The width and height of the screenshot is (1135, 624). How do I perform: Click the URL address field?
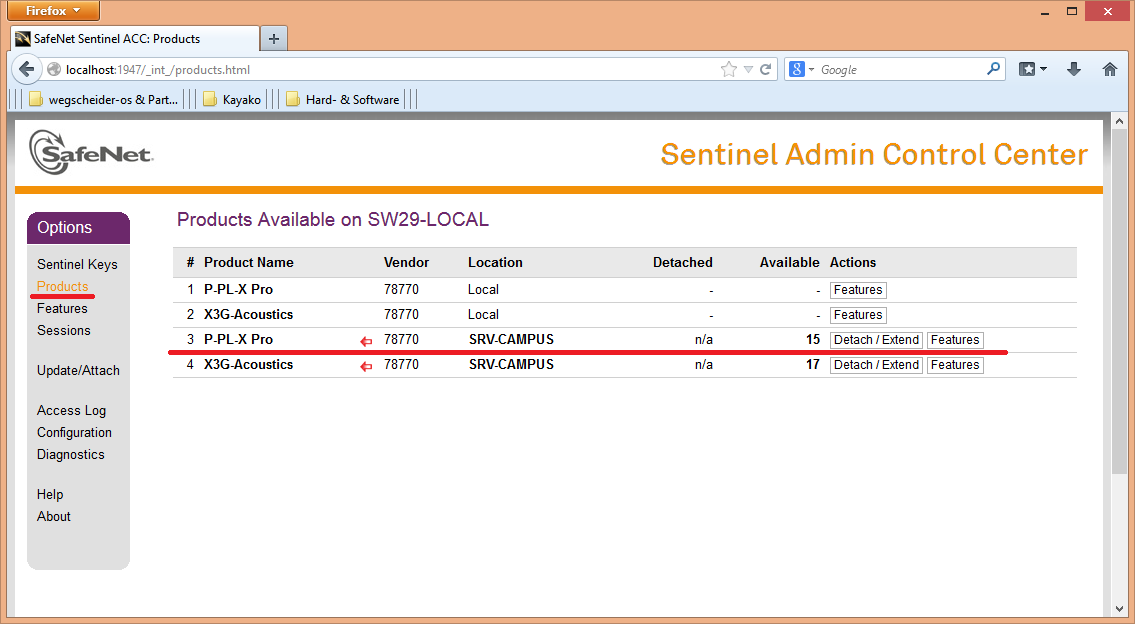click(x=391, y=69)
